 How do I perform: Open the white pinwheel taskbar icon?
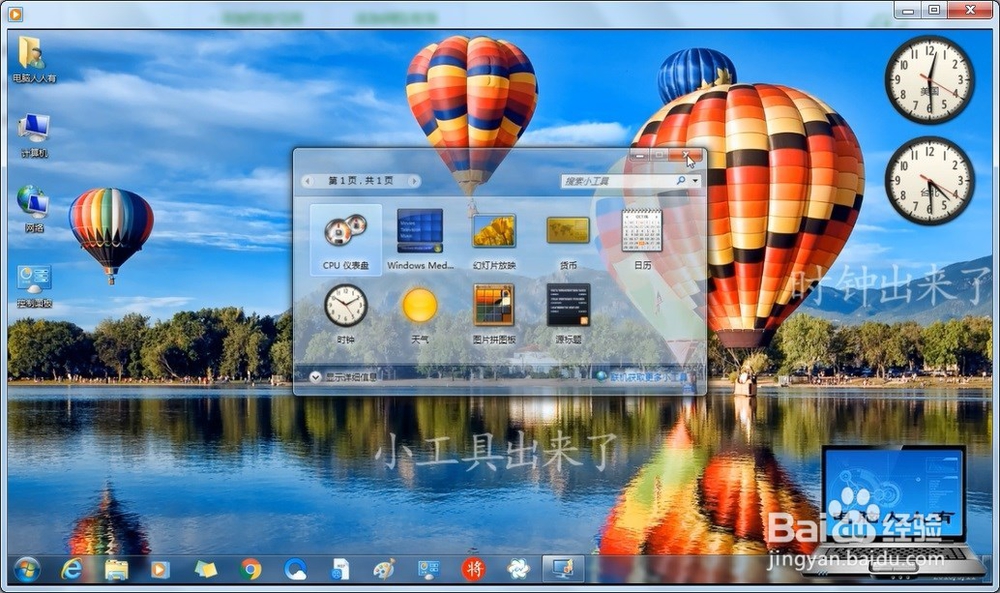[x=518, y=569]
